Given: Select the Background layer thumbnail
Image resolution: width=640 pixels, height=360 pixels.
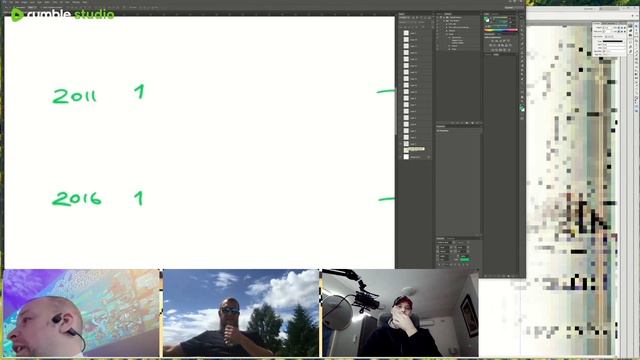Looking at the screenshot, I should pos(406,157).
